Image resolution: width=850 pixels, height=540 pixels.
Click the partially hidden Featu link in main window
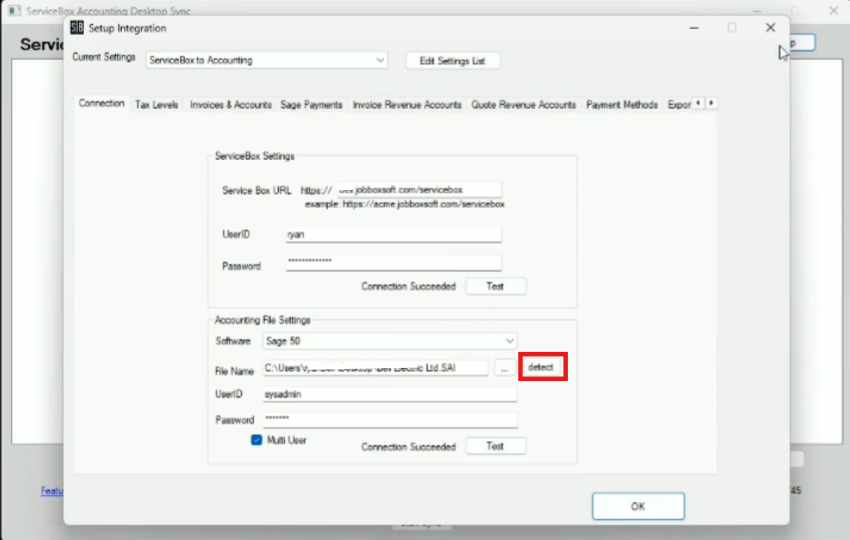point(52,491)
